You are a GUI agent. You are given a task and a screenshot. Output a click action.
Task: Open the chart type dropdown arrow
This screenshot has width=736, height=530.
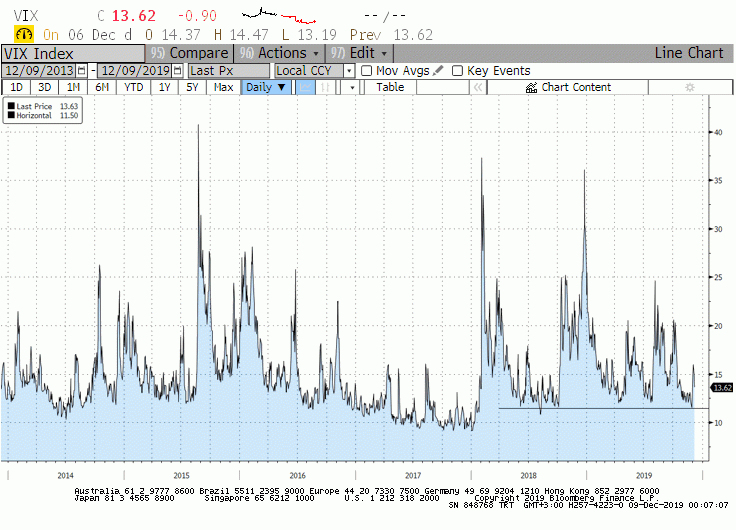coord(352,87)
